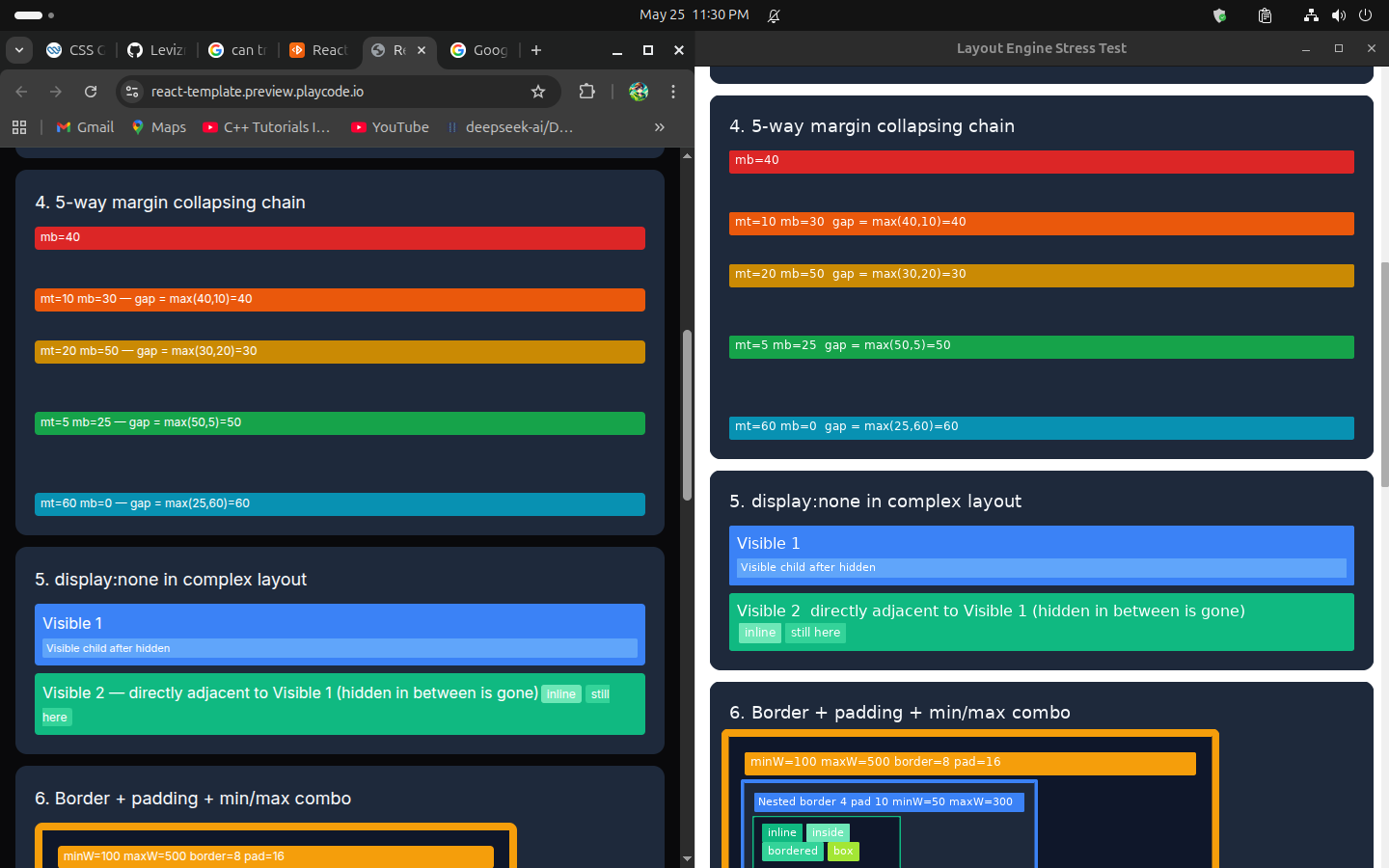Open the browser extensions puzzle icon
The height and width of the screenshot is (868, 1389).
click(586, 92)
